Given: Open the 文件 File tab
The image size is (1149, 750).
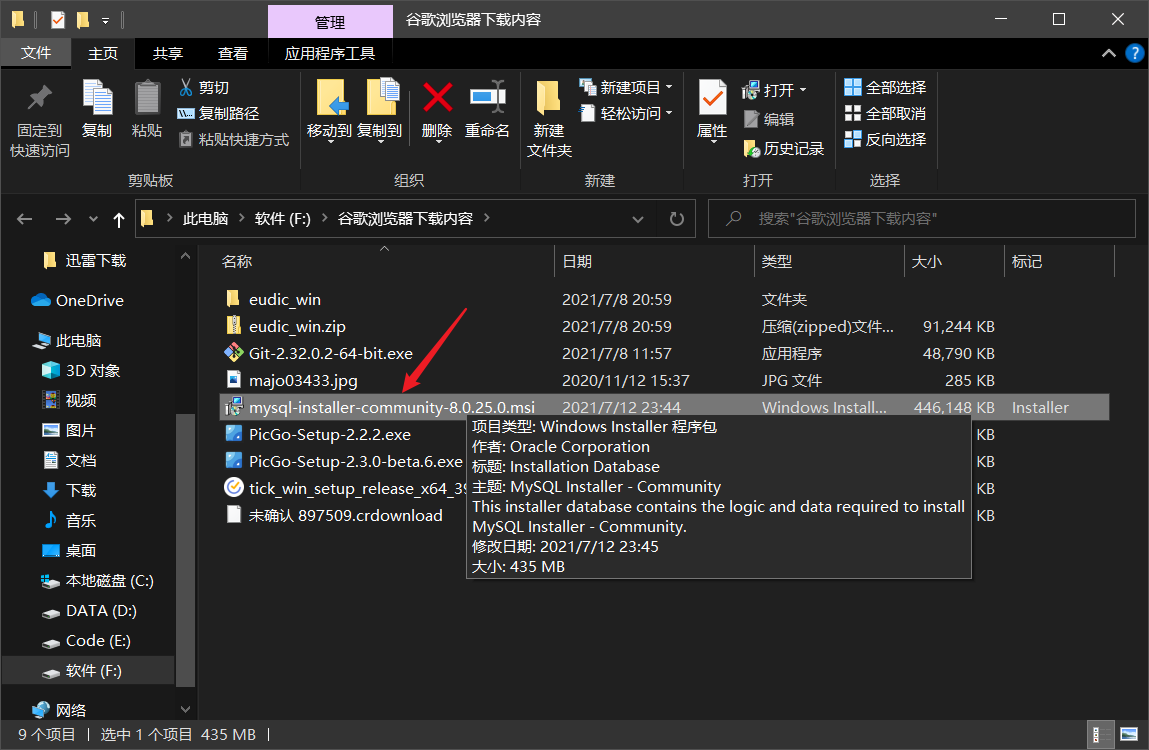Looking at the screenshot, I should (36, 53).
